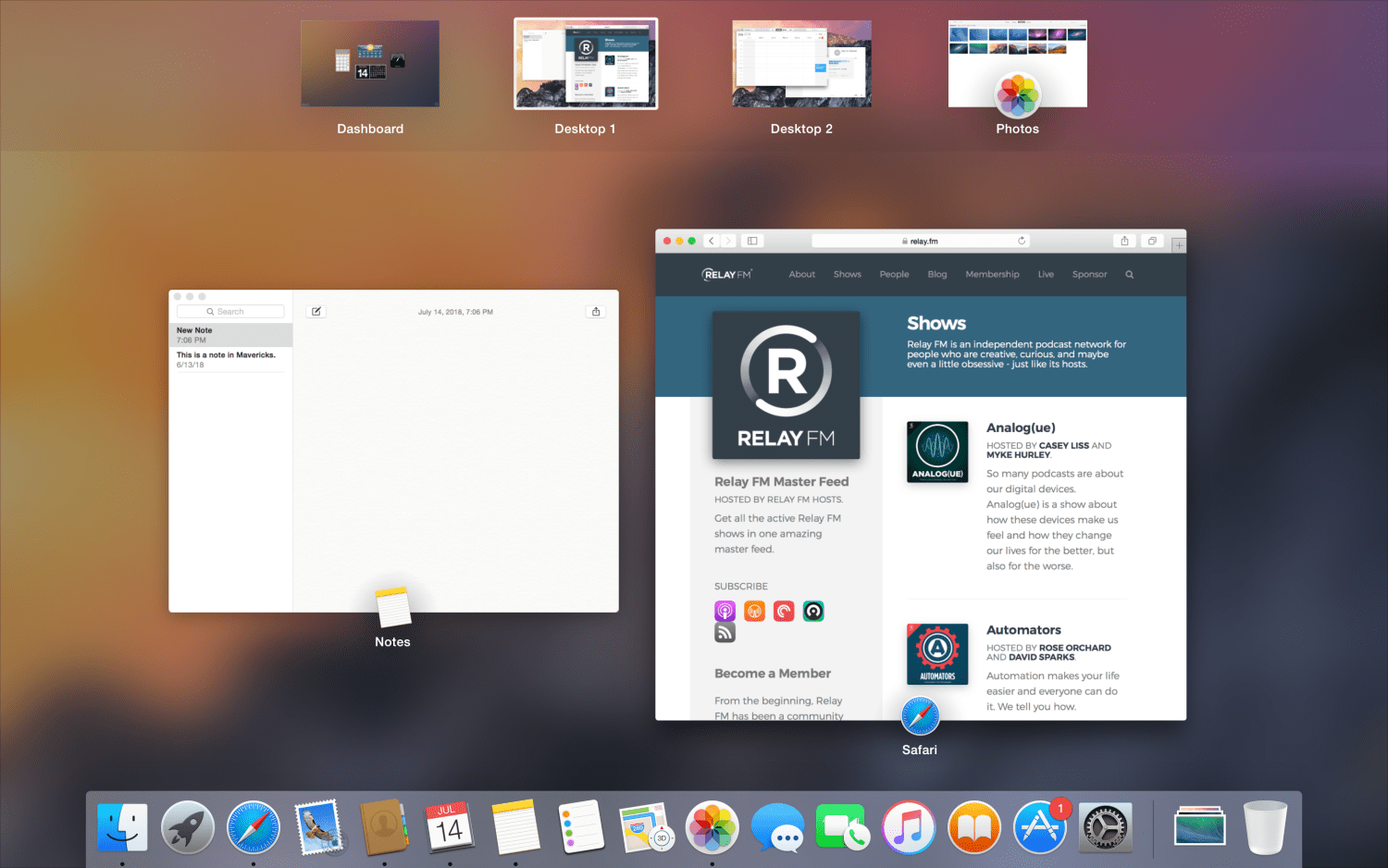Viewport: 1388px width, 868px height.
Task: Open the pictures stack in the Dock
Action: [x=1199, y=826]
